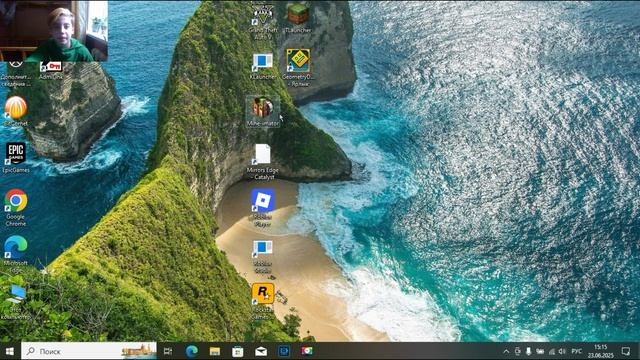
Task: Click the blue-bordered app icon in taskbar
Action: (284, 351)
